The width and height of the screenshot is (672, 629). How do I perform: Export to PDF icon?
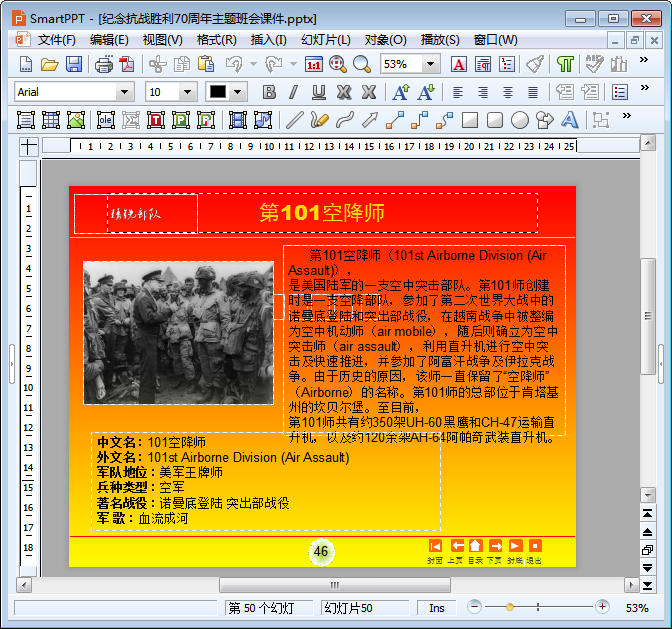(127, 64)
